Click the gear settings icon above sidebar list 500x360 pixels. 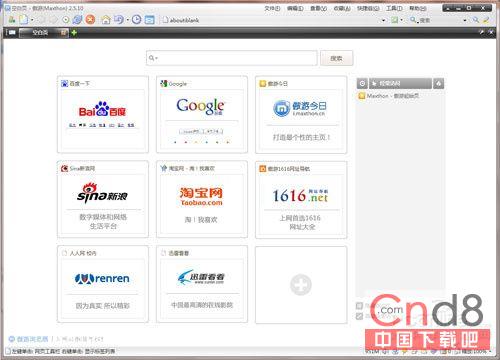point(362,83)
